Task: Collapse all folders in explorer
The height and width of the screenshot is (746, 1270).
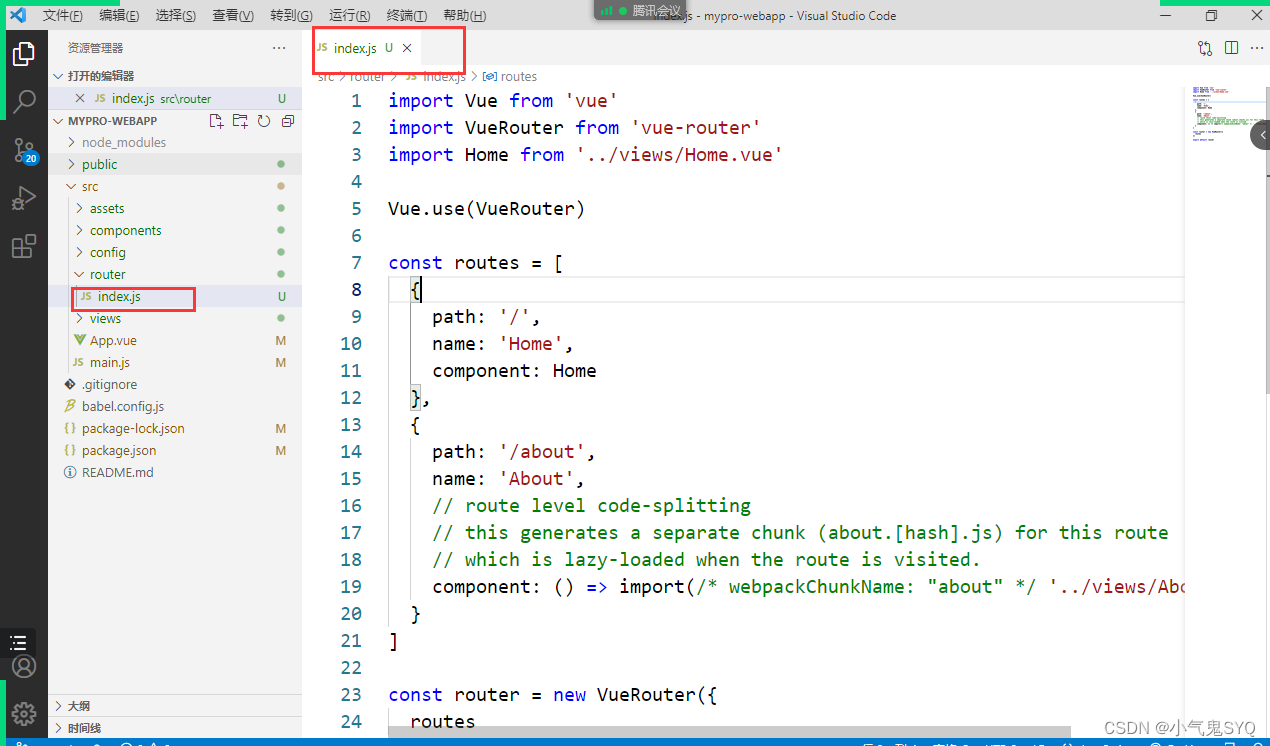Action: tap(288, 121)
